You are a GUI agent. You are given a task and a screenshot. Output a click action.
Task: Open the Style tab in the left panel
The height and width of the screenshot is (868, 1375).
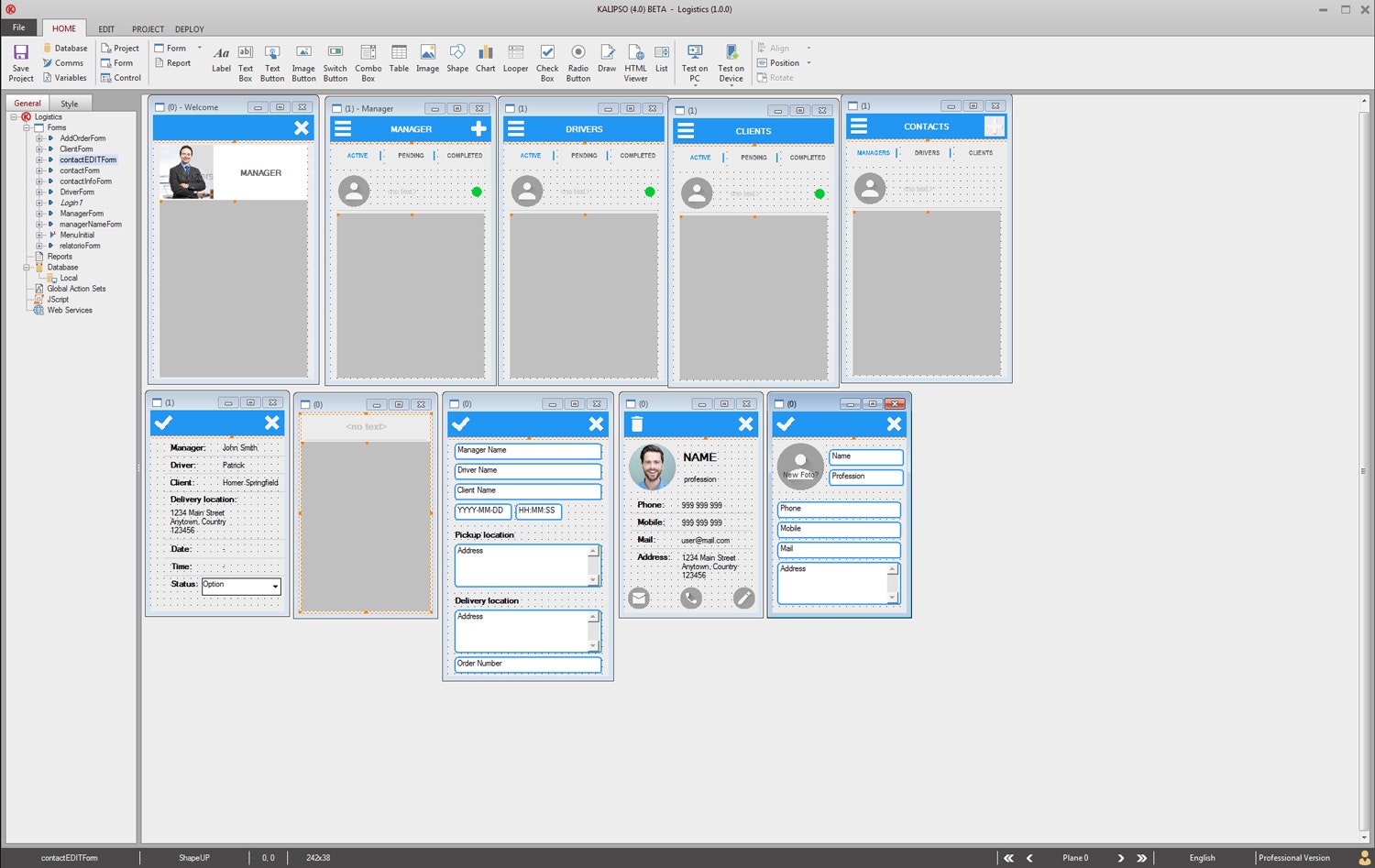[69, 103]
